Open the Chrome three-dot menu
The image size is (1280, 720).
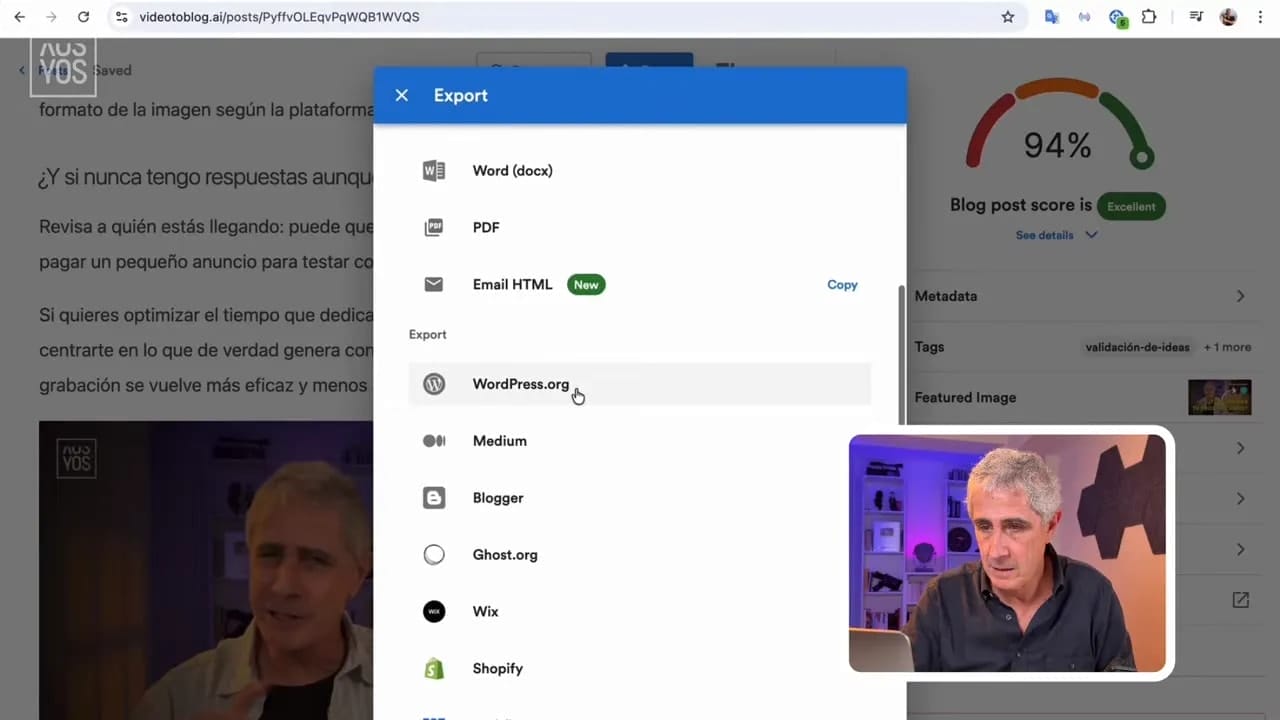point(1260,17)
